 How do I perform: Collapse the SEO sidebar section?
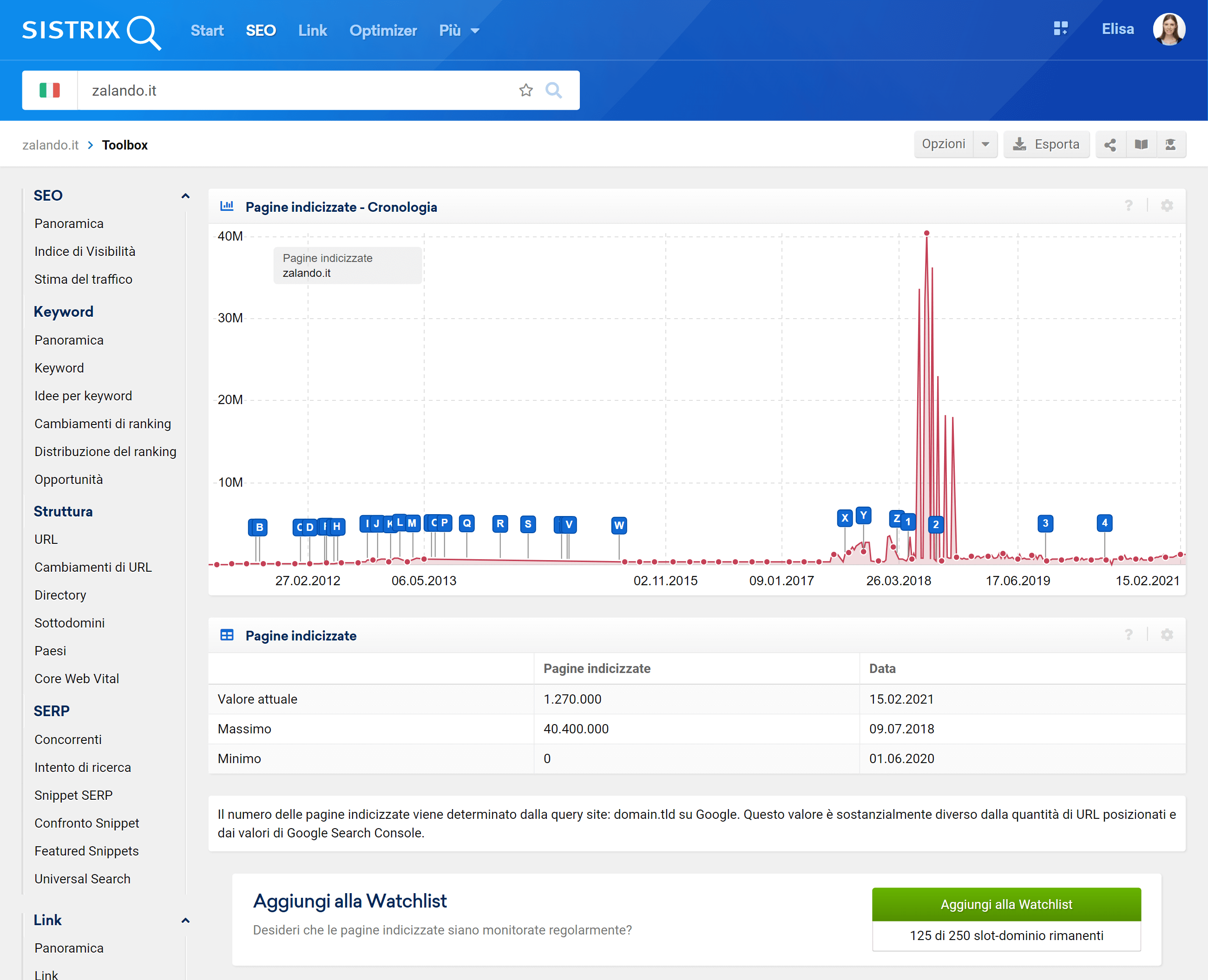184,196
